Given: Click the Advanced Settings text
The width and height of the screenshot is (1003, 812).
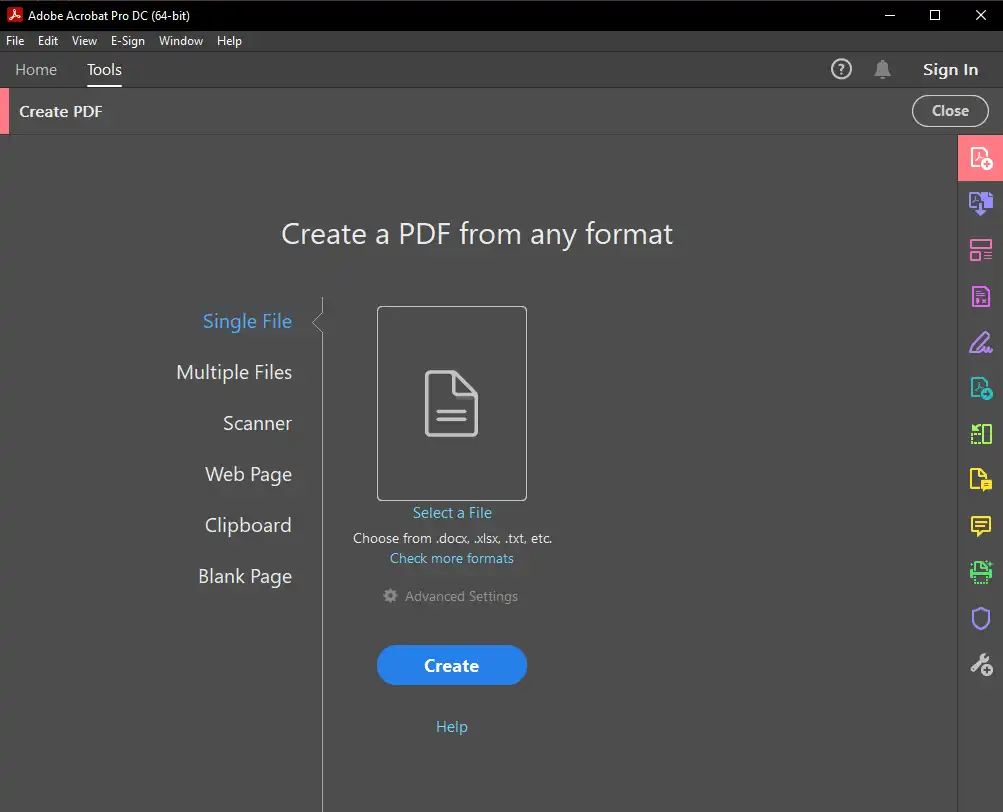Looking at the screenshot, I should click(461, 596).
